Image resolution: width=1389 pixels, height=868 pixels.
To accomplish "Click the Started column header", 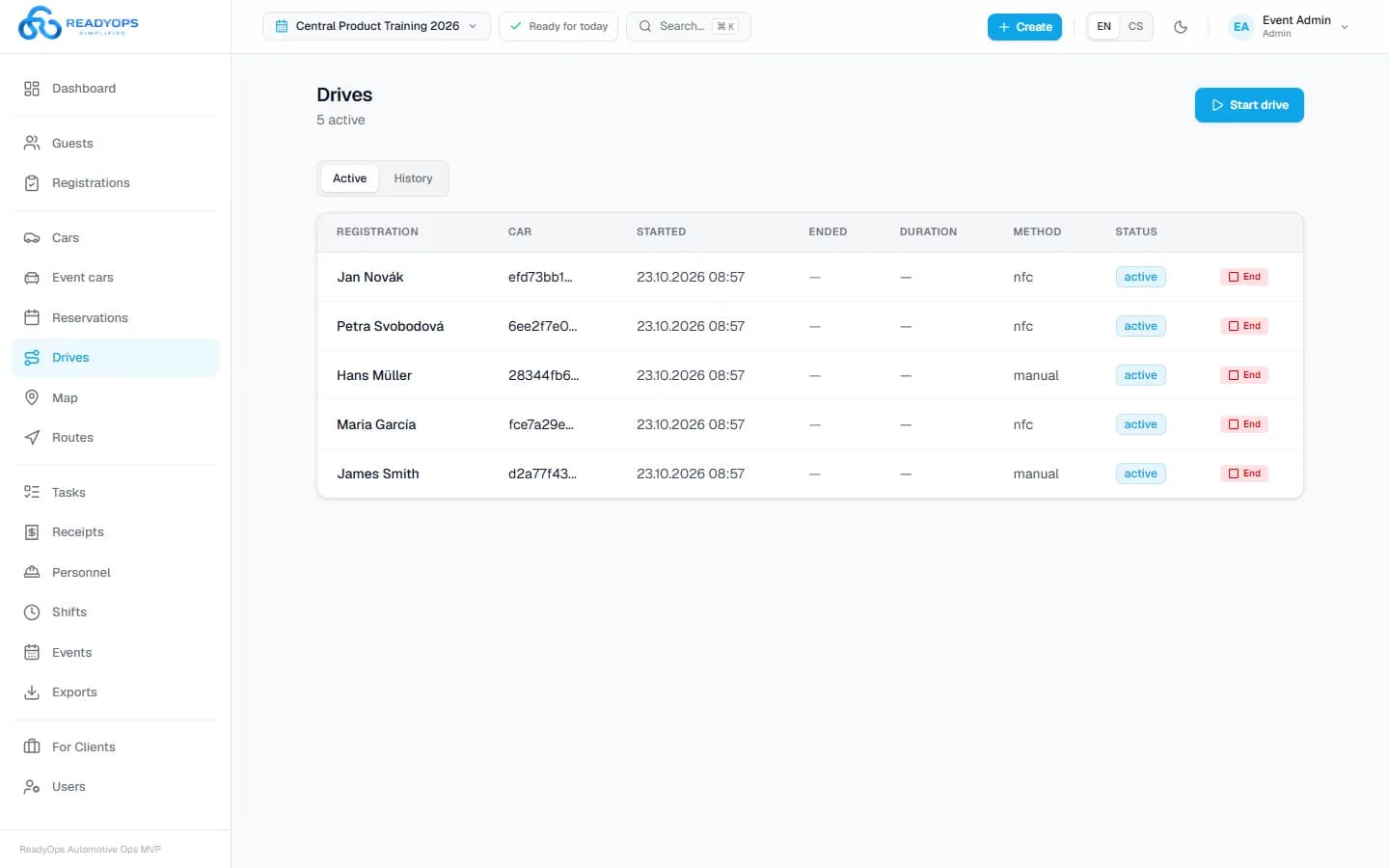I will point(661,231).
